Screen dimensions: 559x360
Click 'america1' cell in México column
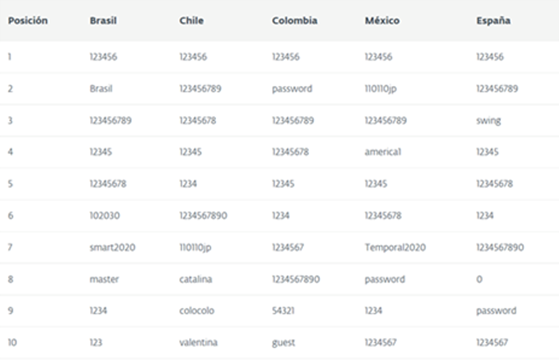tap(383, 152)
